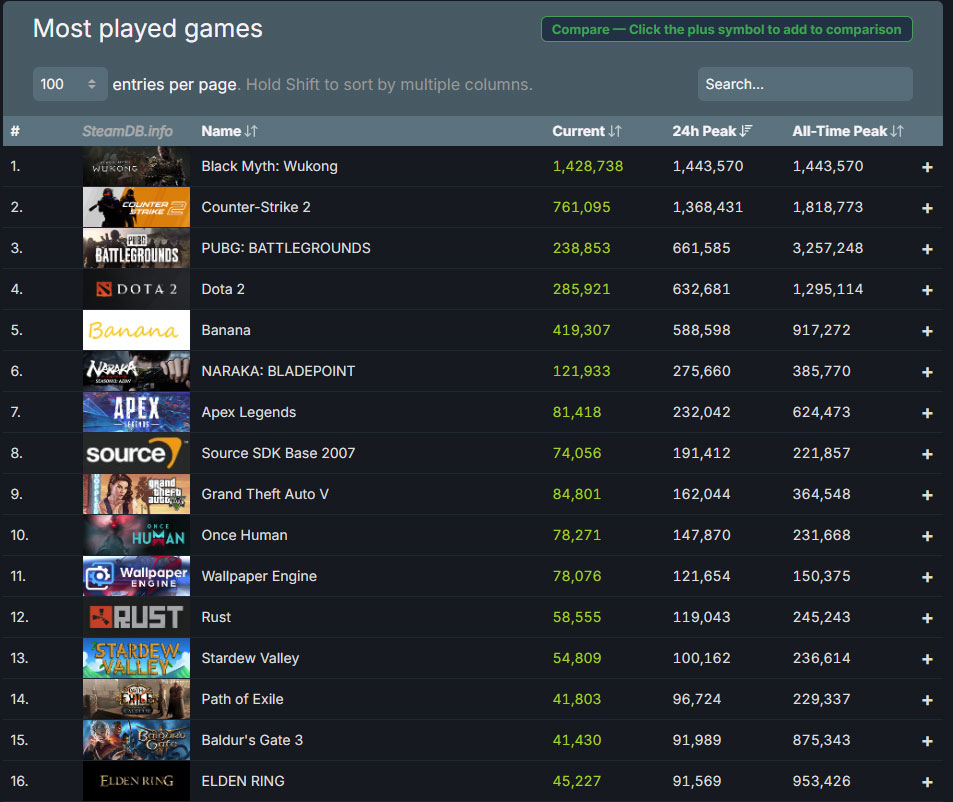
Task: Click the Search input field
Action: tap(804, 84)
